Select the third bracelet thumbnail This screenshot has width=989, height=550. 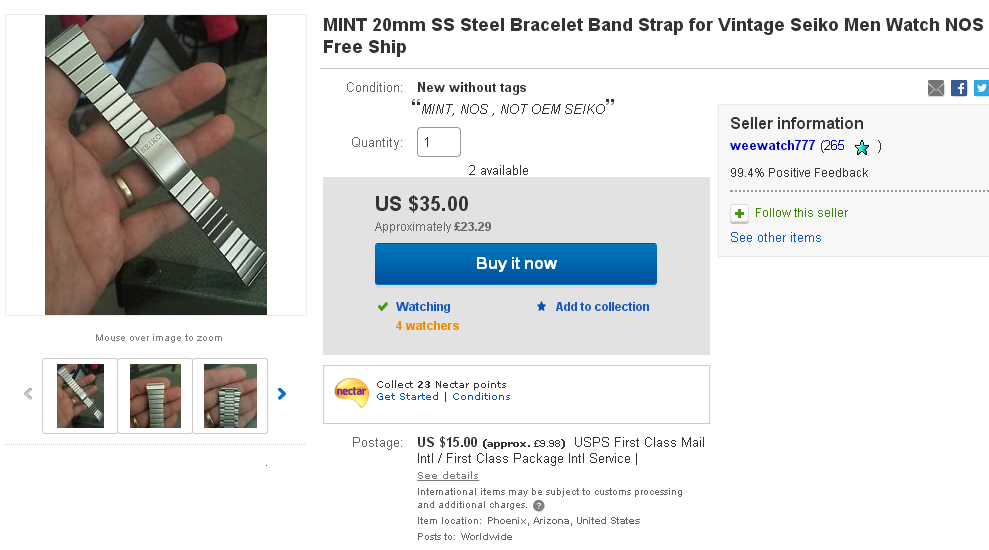click(230, 395)
